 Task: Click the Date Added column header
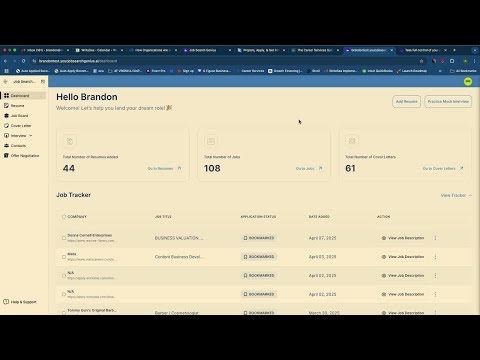coord(319,217)
